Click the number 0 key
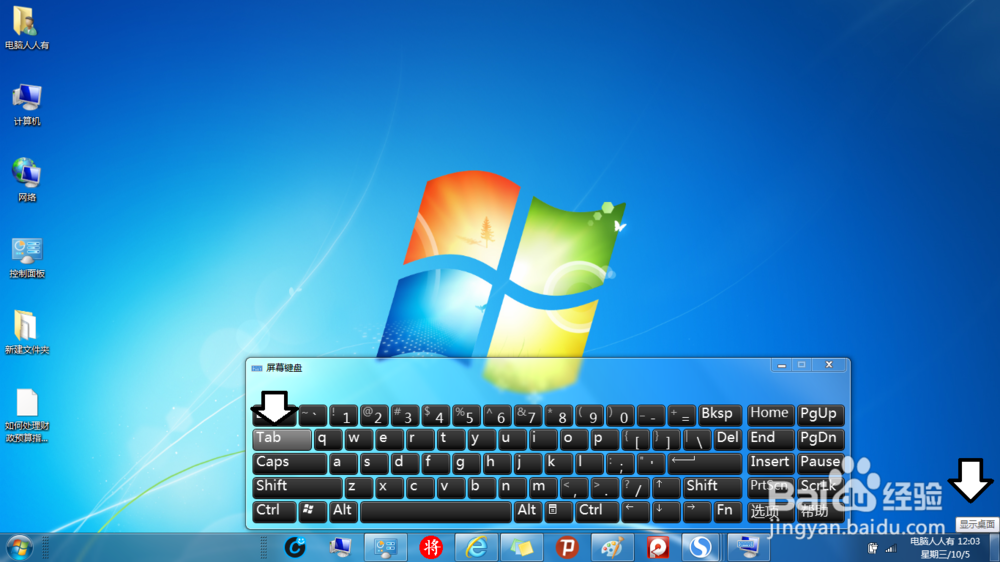Viewport: 1000px width, 562px height. [x=620, y=415]
